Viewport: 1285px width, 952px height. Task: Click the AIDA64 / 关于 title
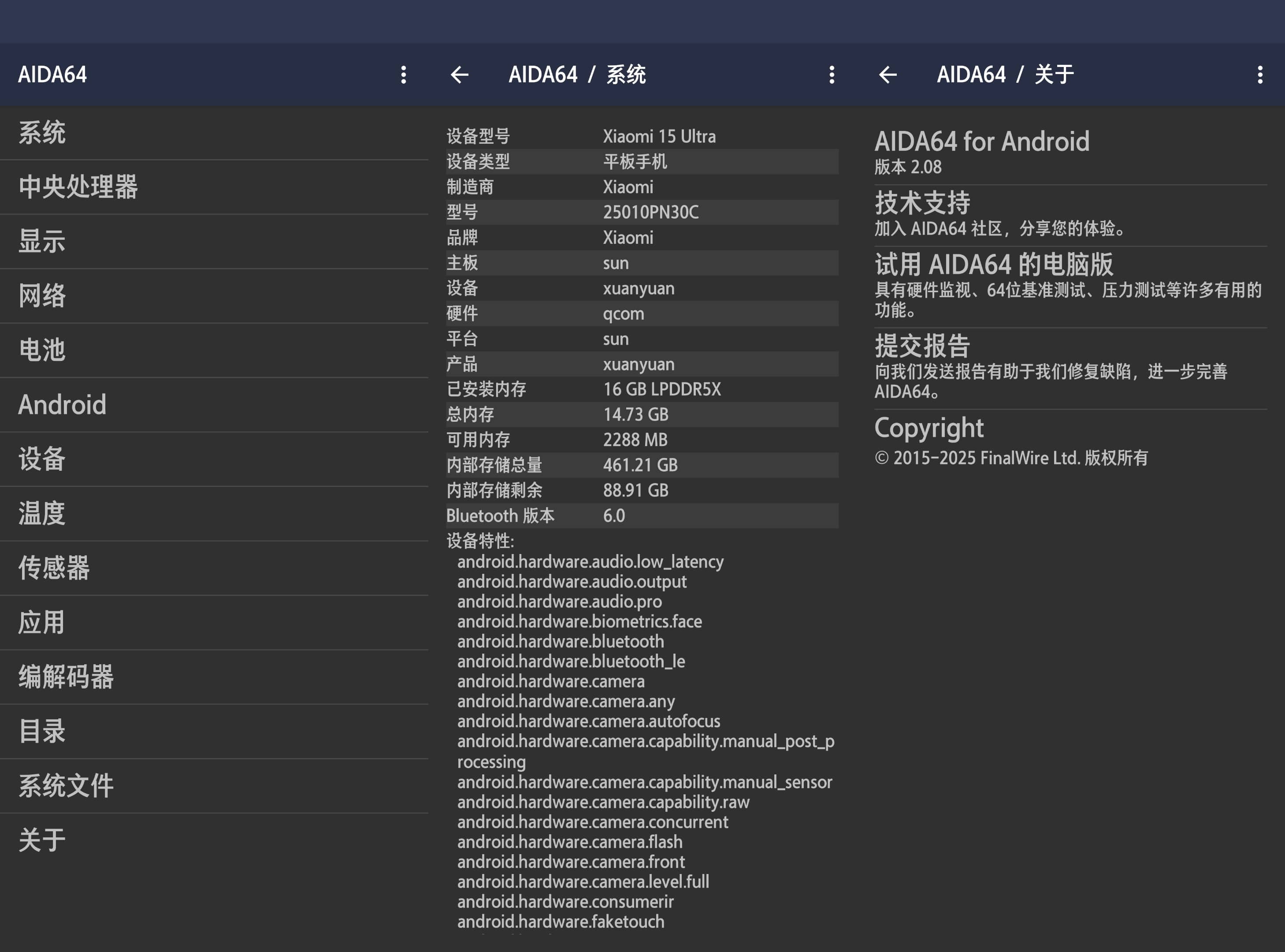point(1006,74)
